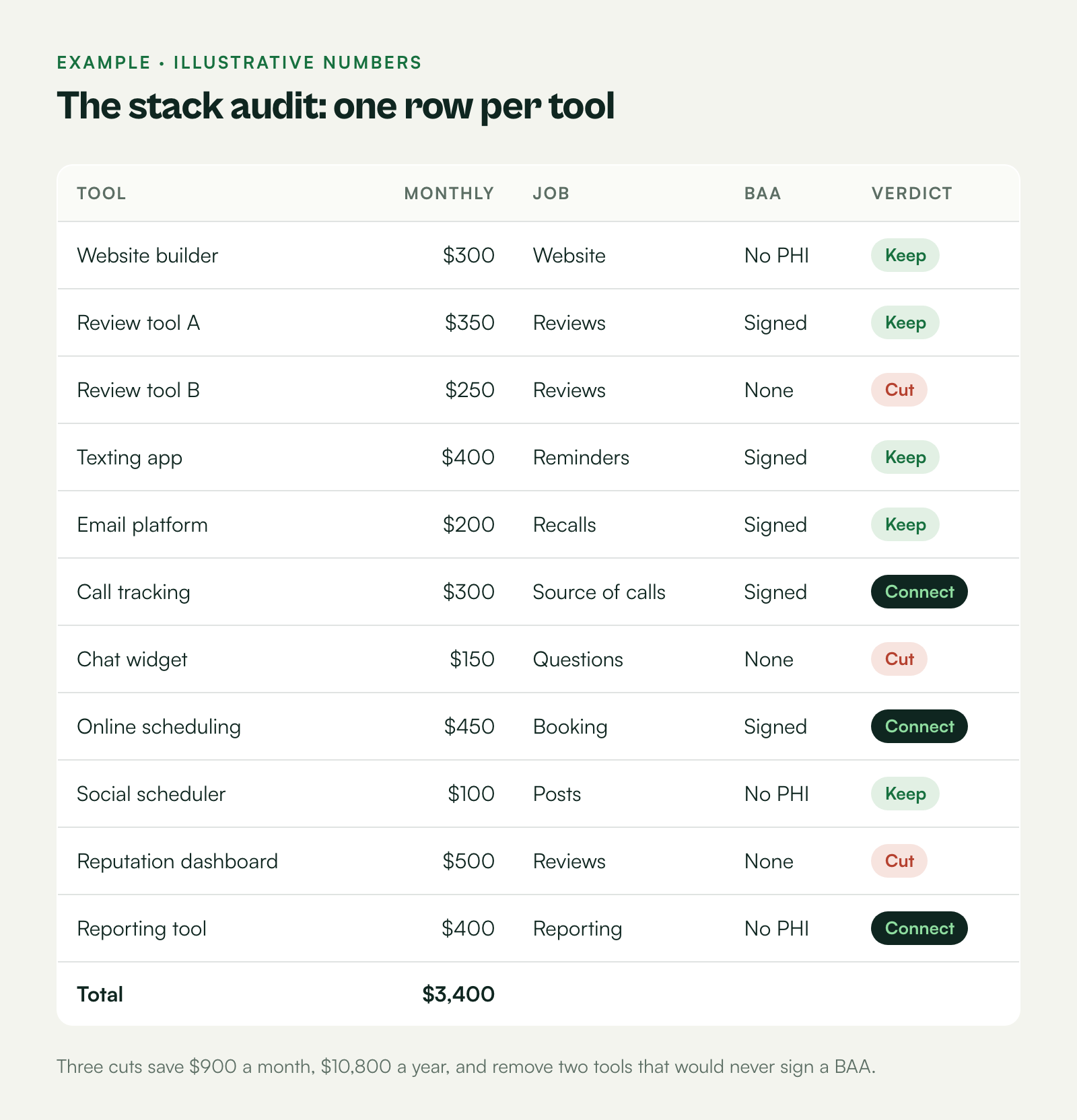Select the 'Review tool A' cell
This screenshot has height=1120, width=1077.
coord(139,323)
